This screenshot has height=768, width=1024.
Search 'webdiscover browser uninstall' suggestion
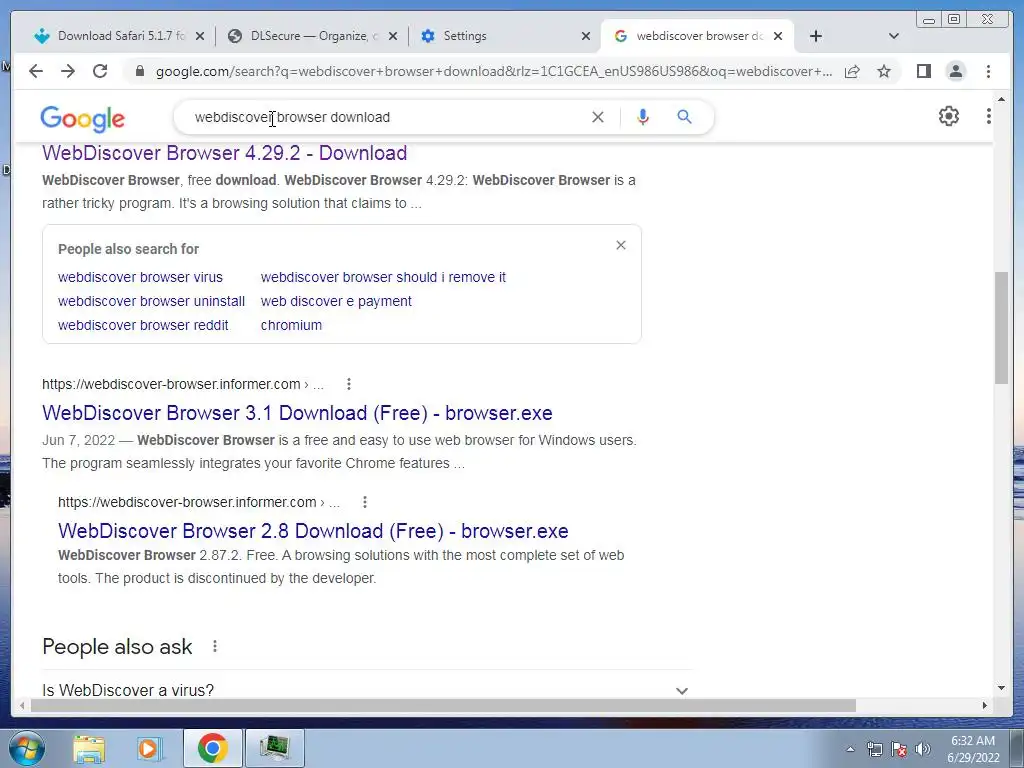click(x=152, y=301)
